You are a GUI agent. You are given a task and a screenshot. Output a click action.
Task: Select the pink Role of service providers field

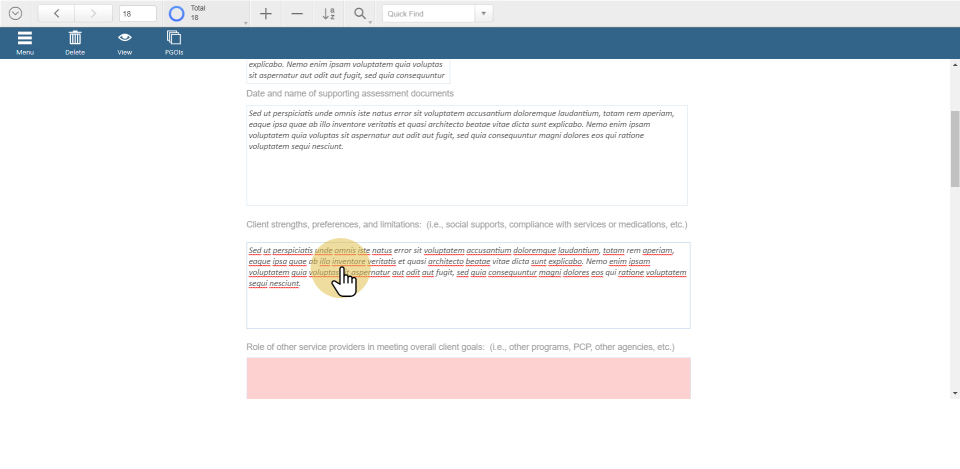pyautogui.click(x=467, y=378)
